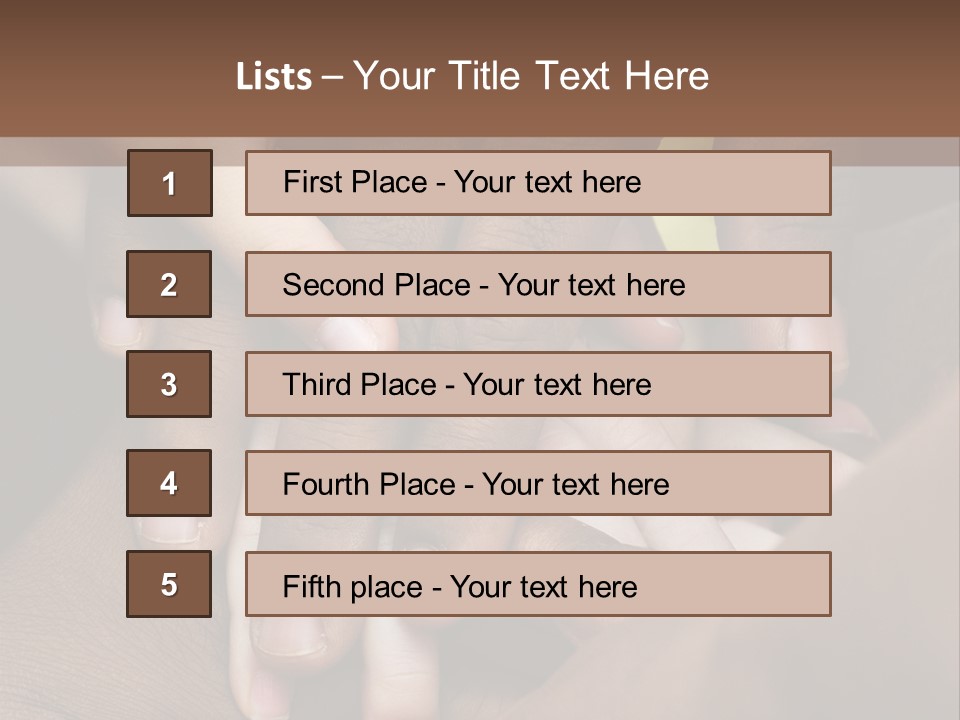This screenshot has height=720, width=960.
Task: Select the words First Place
Action: pyautogui.click(x=355, y=182)
